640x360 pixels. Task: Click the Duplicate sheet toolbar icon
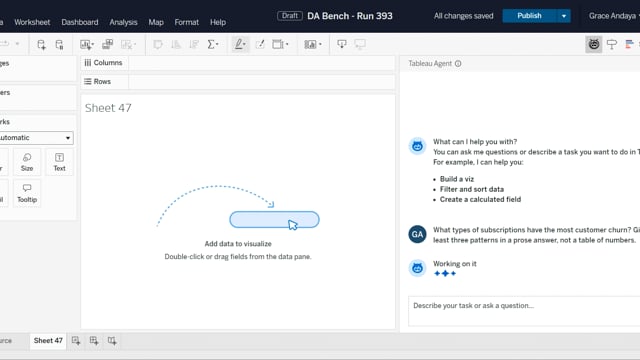tap(108, 44)
